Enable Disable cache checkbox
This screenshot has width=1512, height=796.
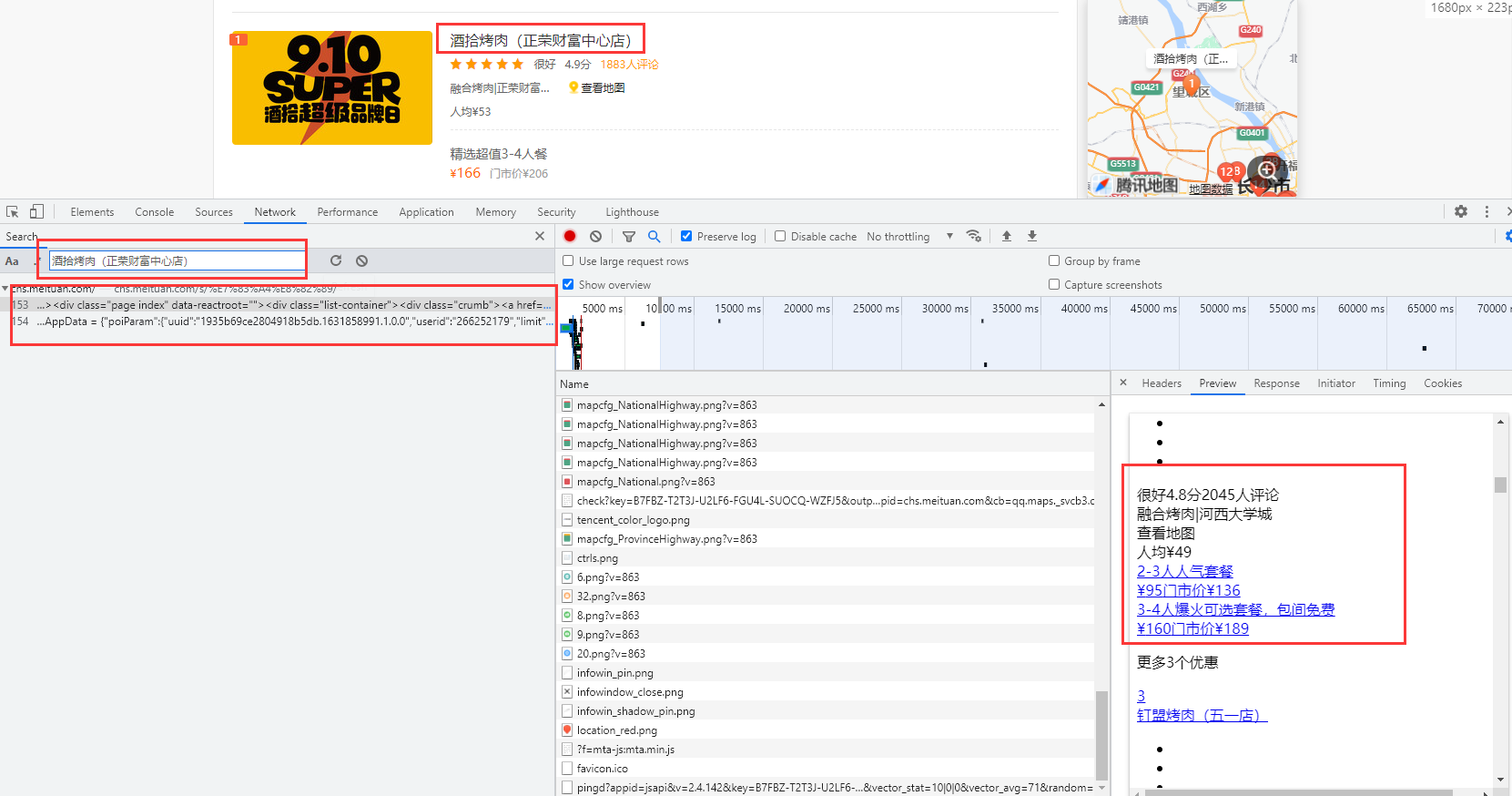[x=780, y=236]
